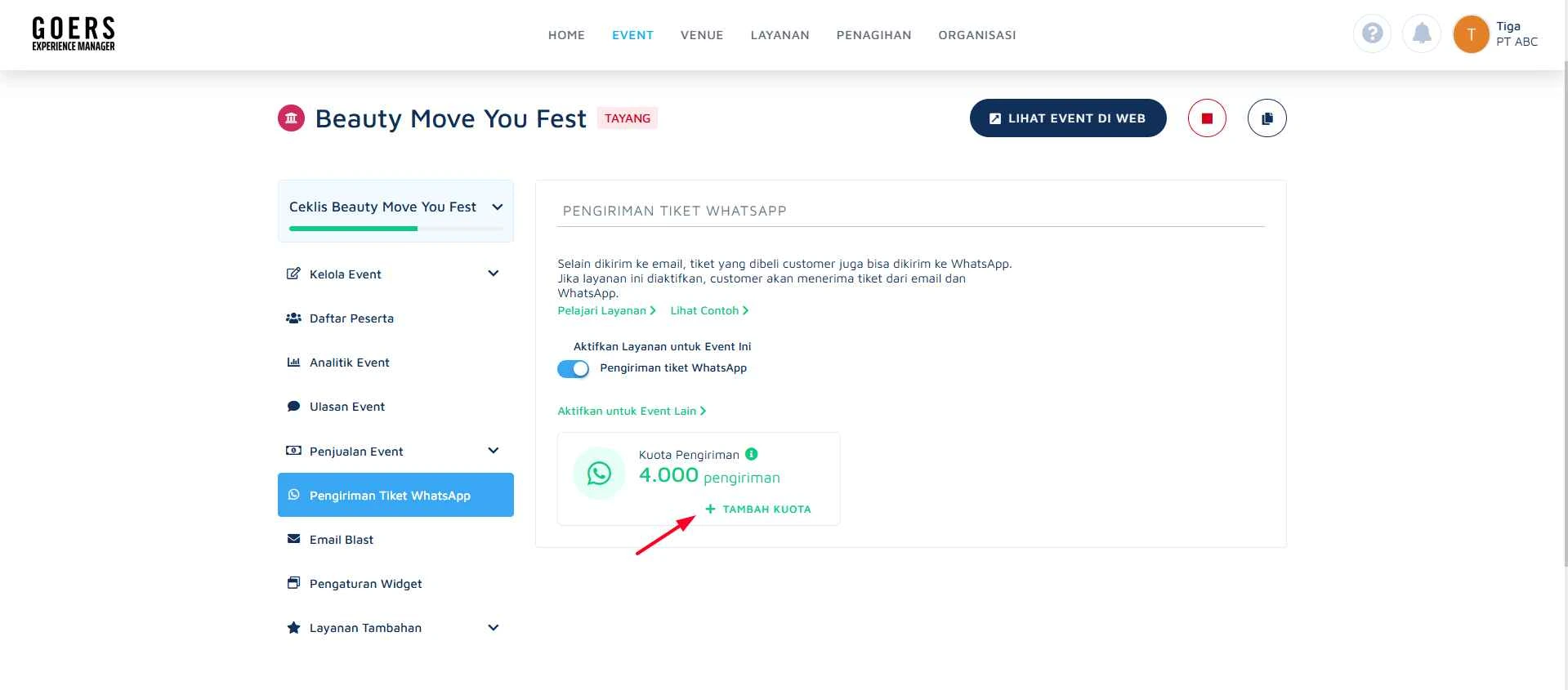Open the Analitik Event sidebar label
Image resolution: width=1568 pixels, height=690 pixels.
click(350, 363)
